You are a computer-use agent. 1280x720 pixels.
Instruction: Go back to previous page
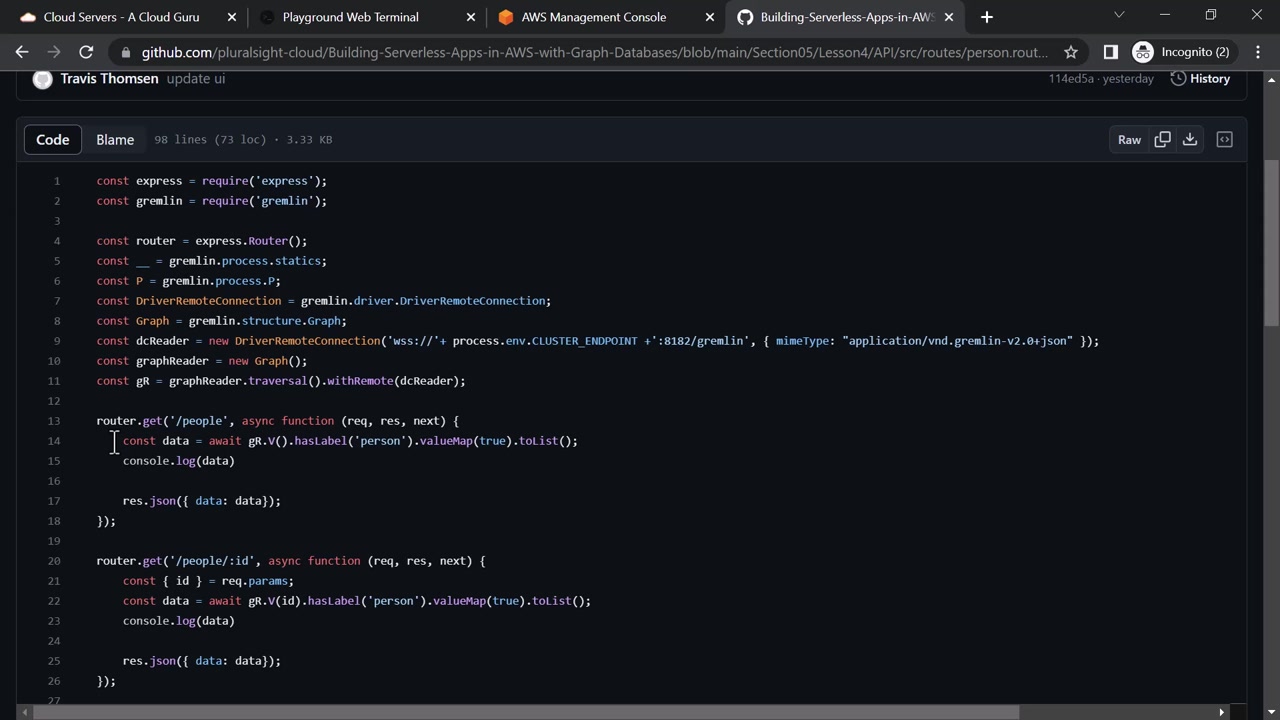coord(22,52)
